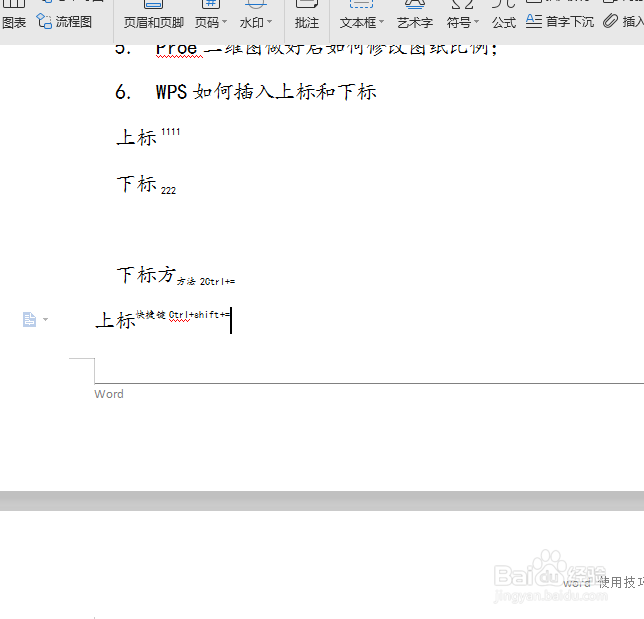Insert a 公式 formula
Image resolution: width=644 pixels, height=619 pixels.
[504, 15]
